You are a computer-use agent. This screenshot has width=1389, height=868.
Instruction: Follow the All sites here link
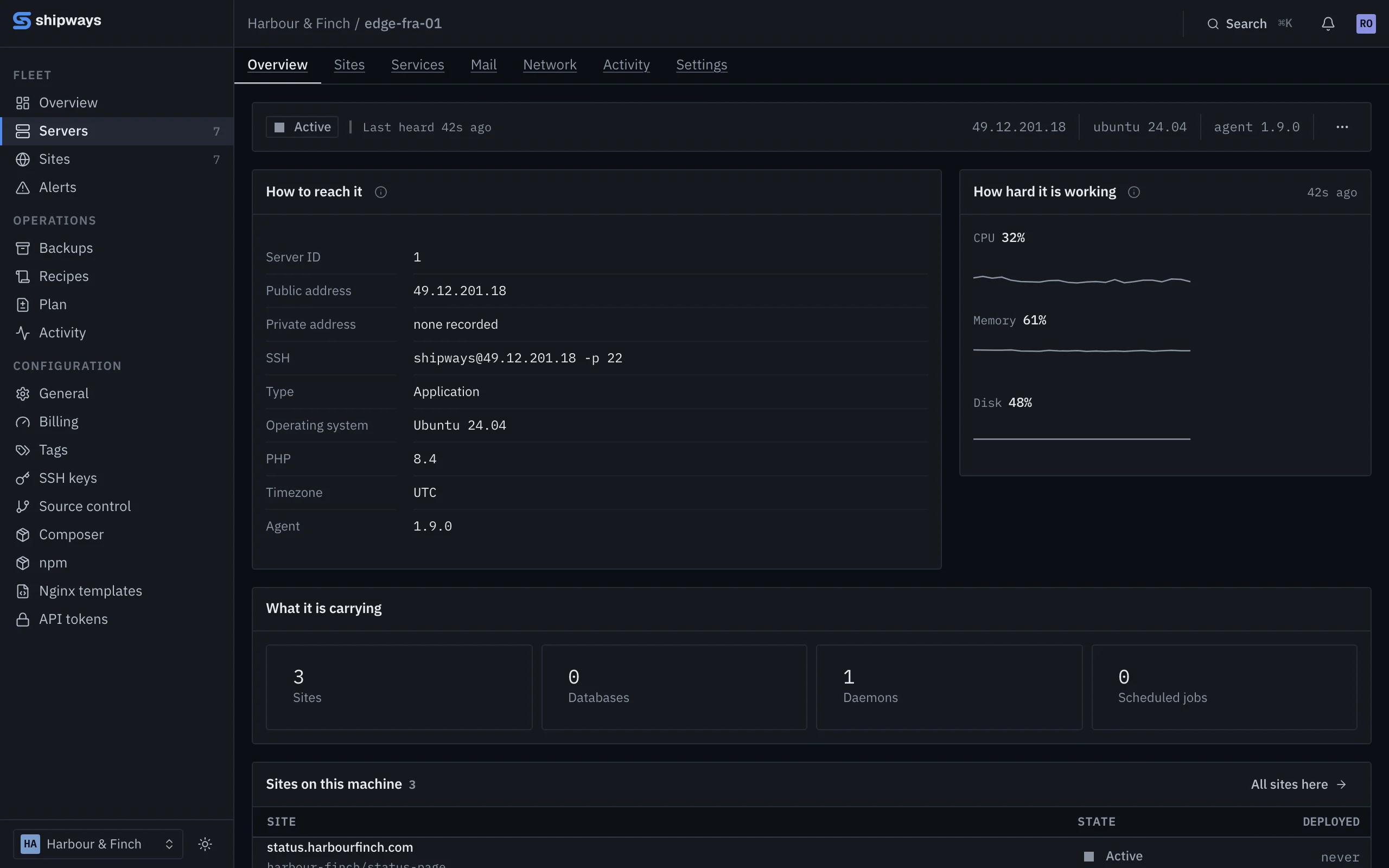[1298, 784]
